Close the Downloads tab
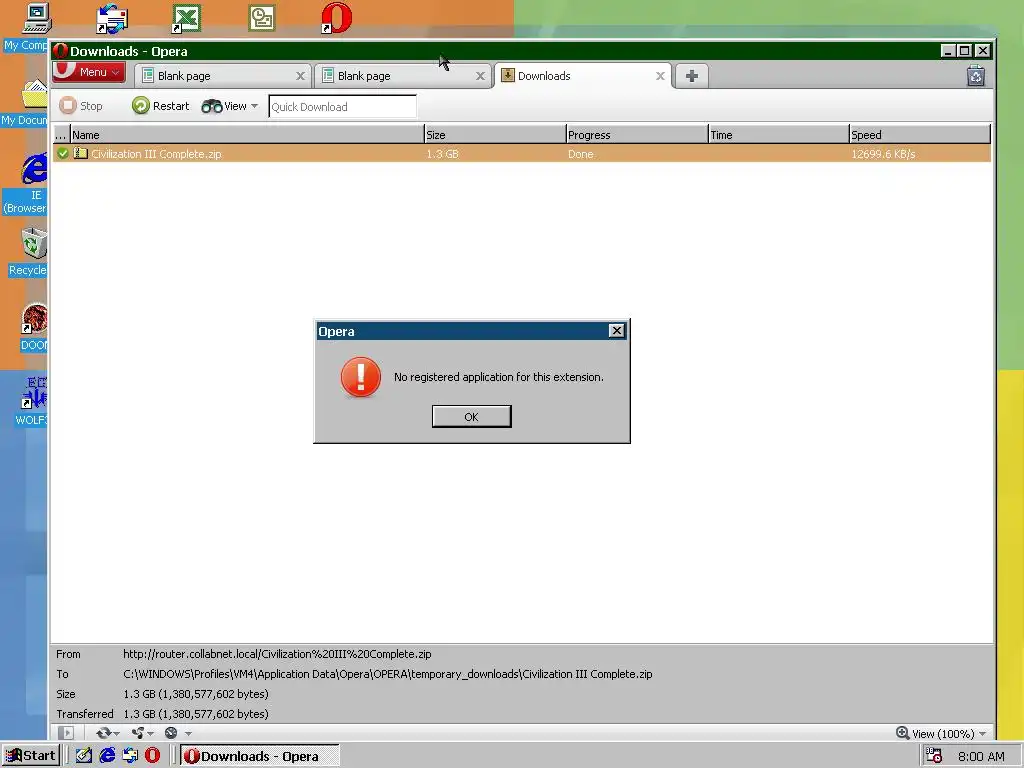This screenshot has width=1024, height=768. click(660, 76)
